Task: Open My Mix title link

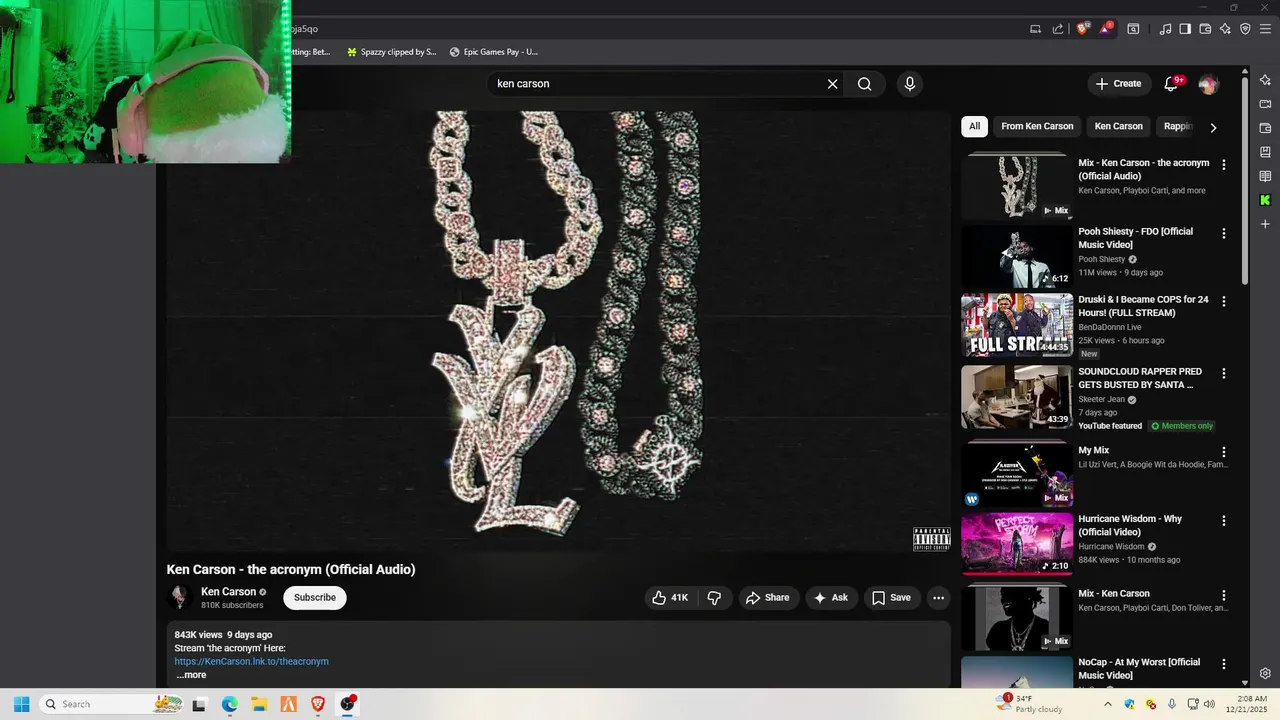Action: click(1093, 451)
